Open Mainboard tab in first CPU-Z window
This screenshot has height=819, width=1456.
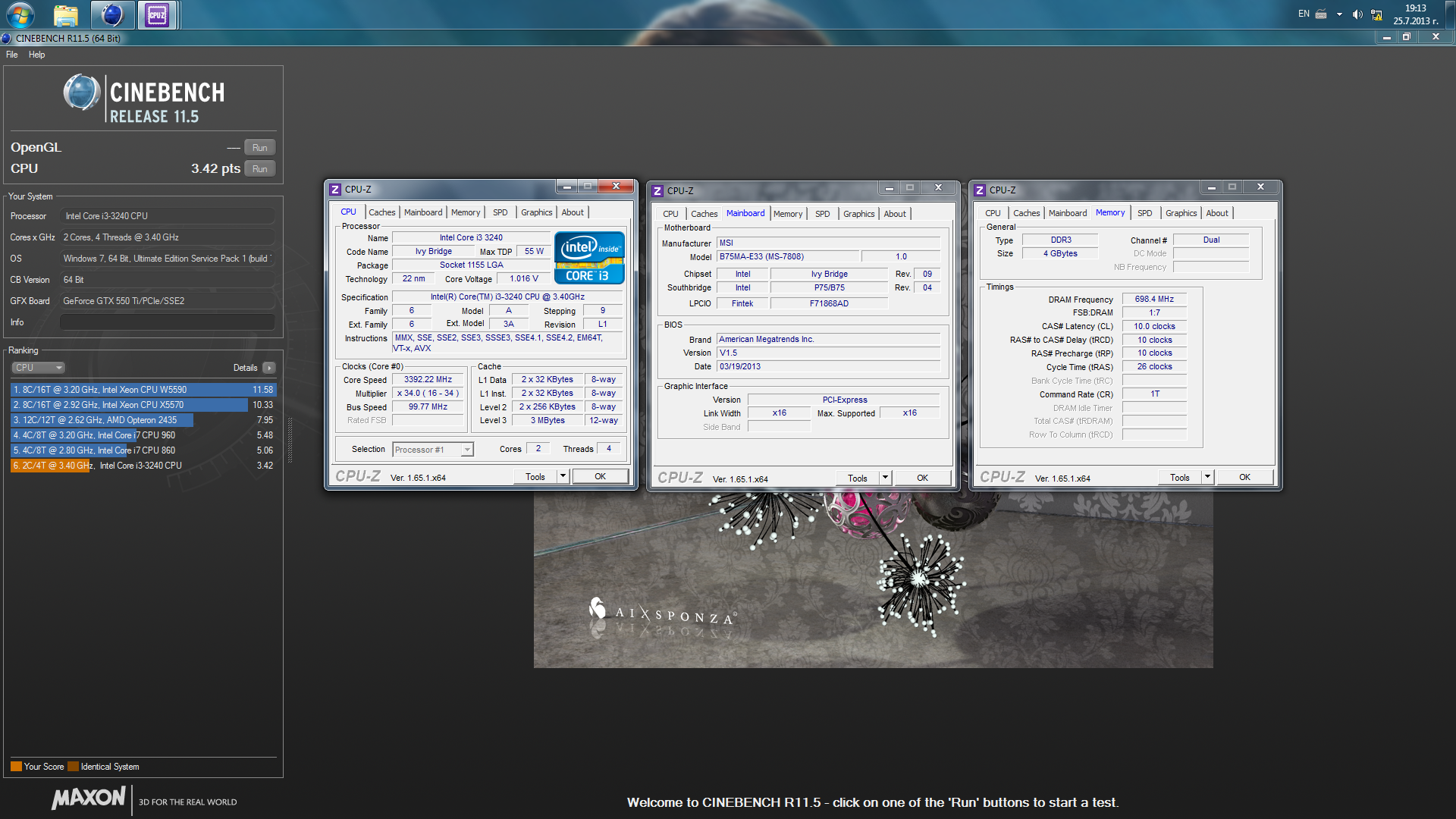(x=423, y=212)
